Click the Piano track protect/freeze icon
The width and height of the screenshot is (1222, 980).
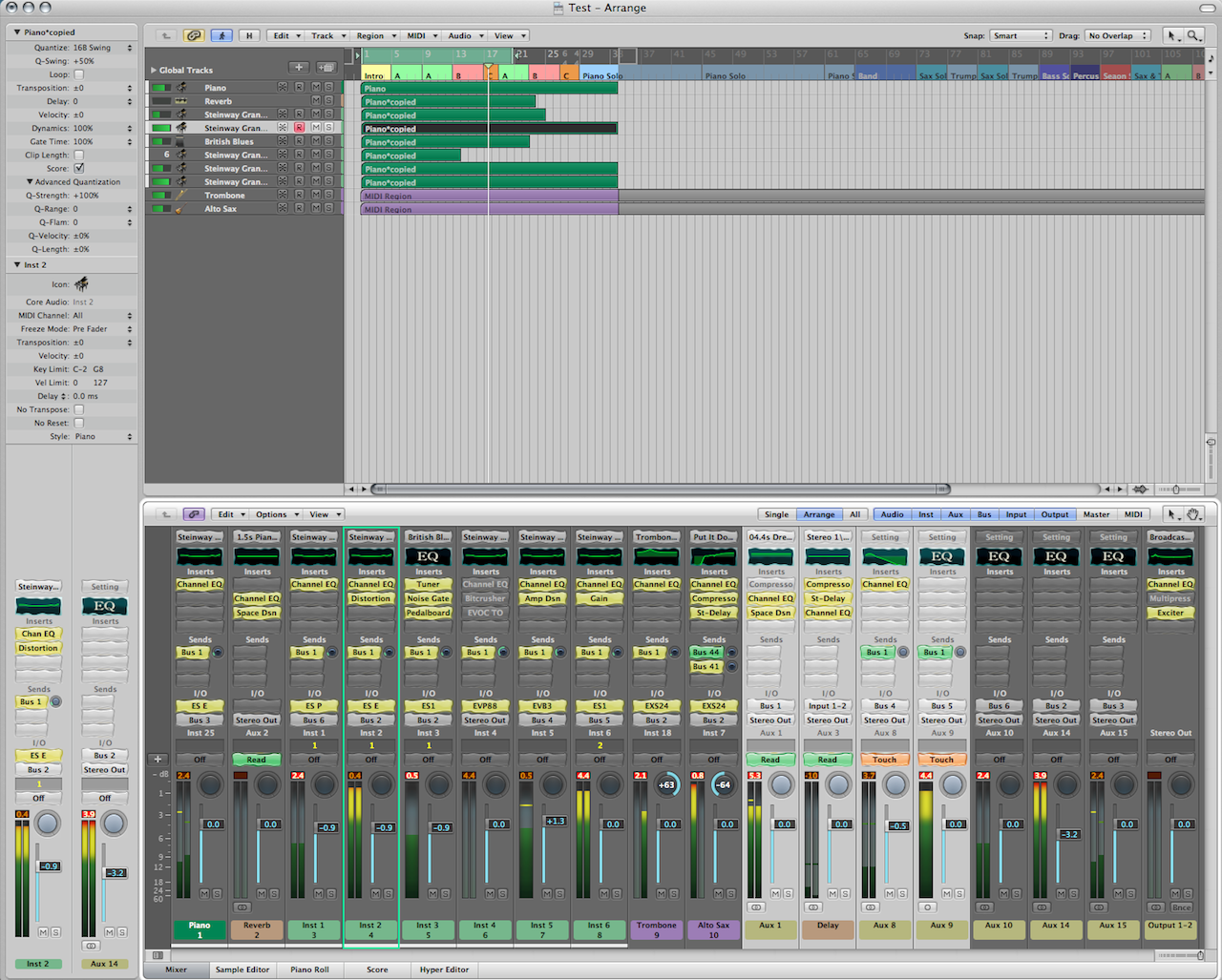coord(283,88)
